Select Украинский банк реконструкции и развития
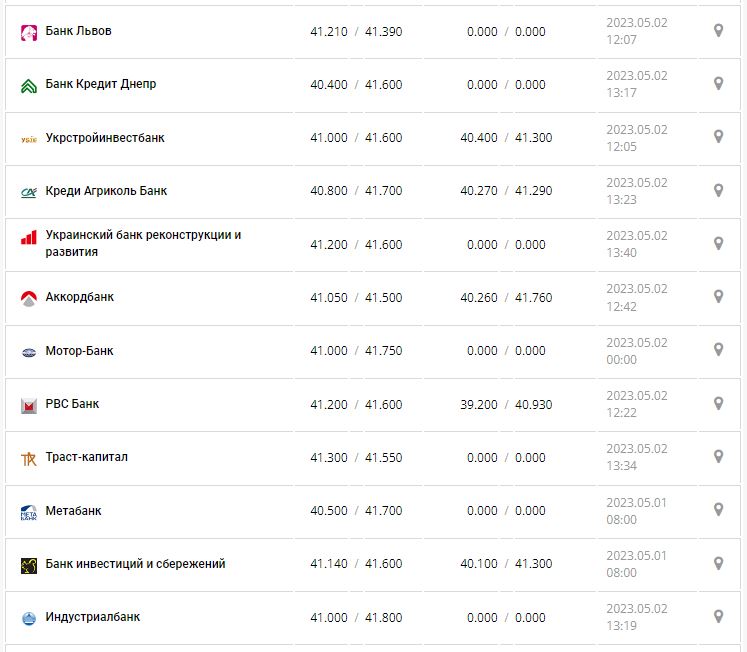 143,244
